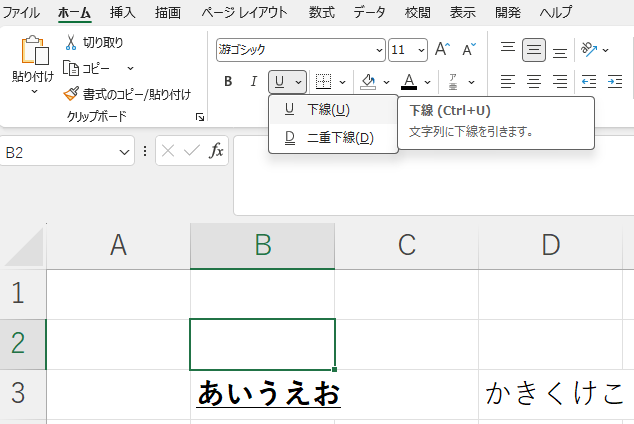Click the three-dot handle beside Name Box

(145, 151)
